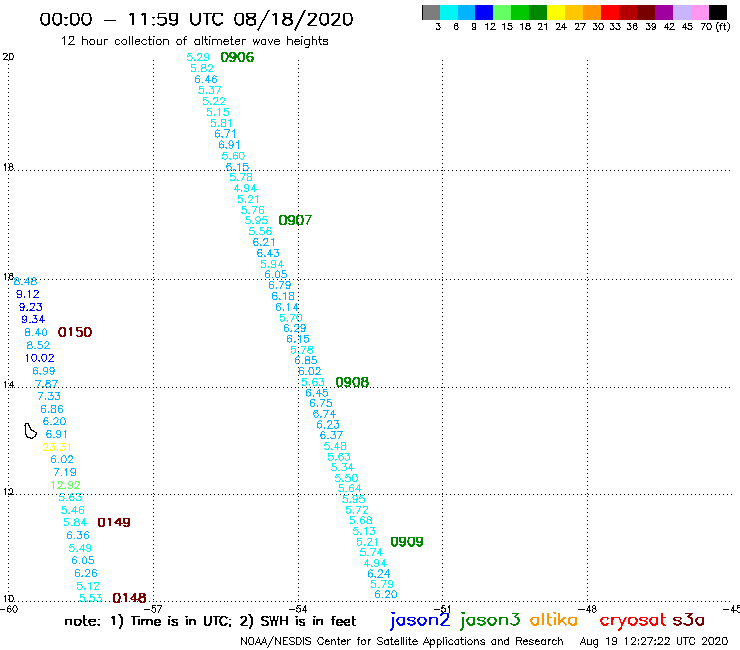Click the gray 0-3 ft legend swatch
Screen dimensions: 740x650
(431, 12)
